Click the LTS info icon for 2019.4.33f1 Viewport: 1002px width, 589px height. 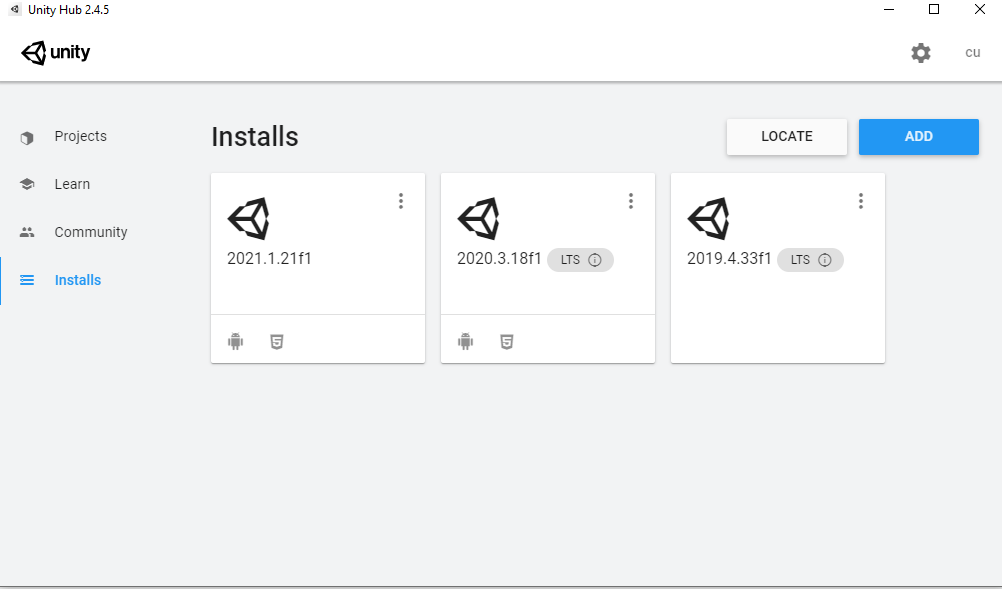[x=825, y=260]
